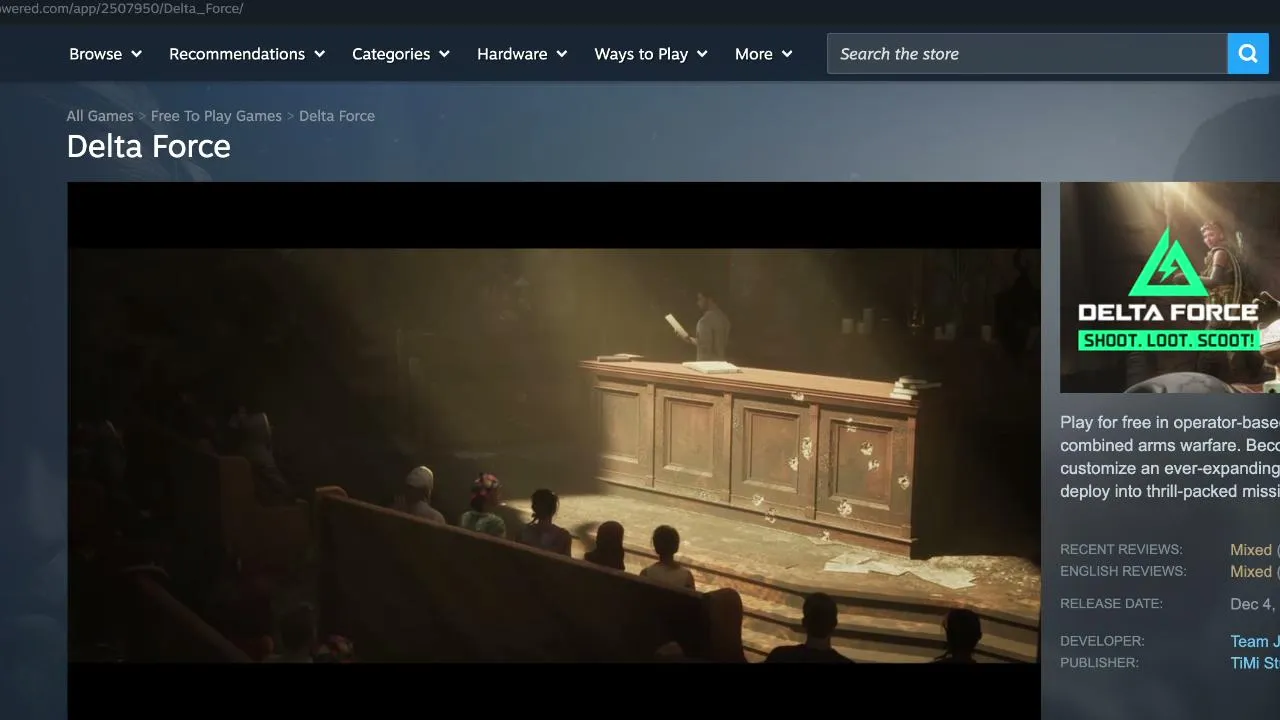Click the Delta Force page title

point(149,147)
